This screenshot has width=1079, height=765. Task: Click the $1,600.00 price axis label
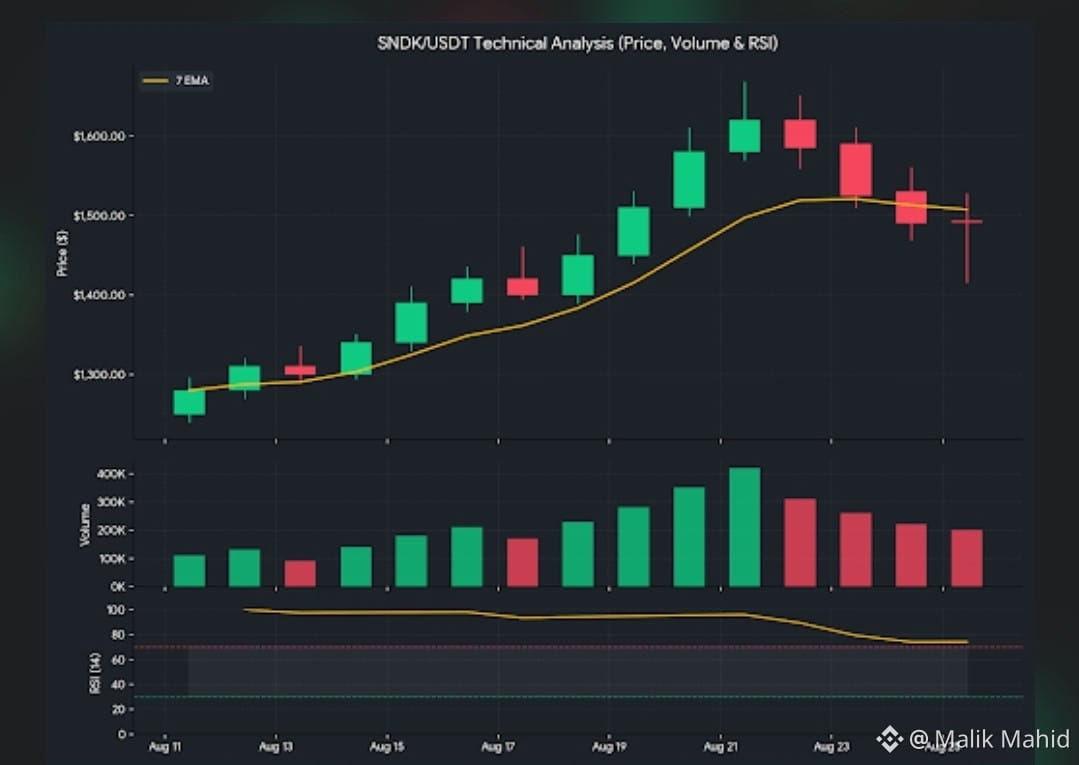pyautogui.click(x=99, y=136)
